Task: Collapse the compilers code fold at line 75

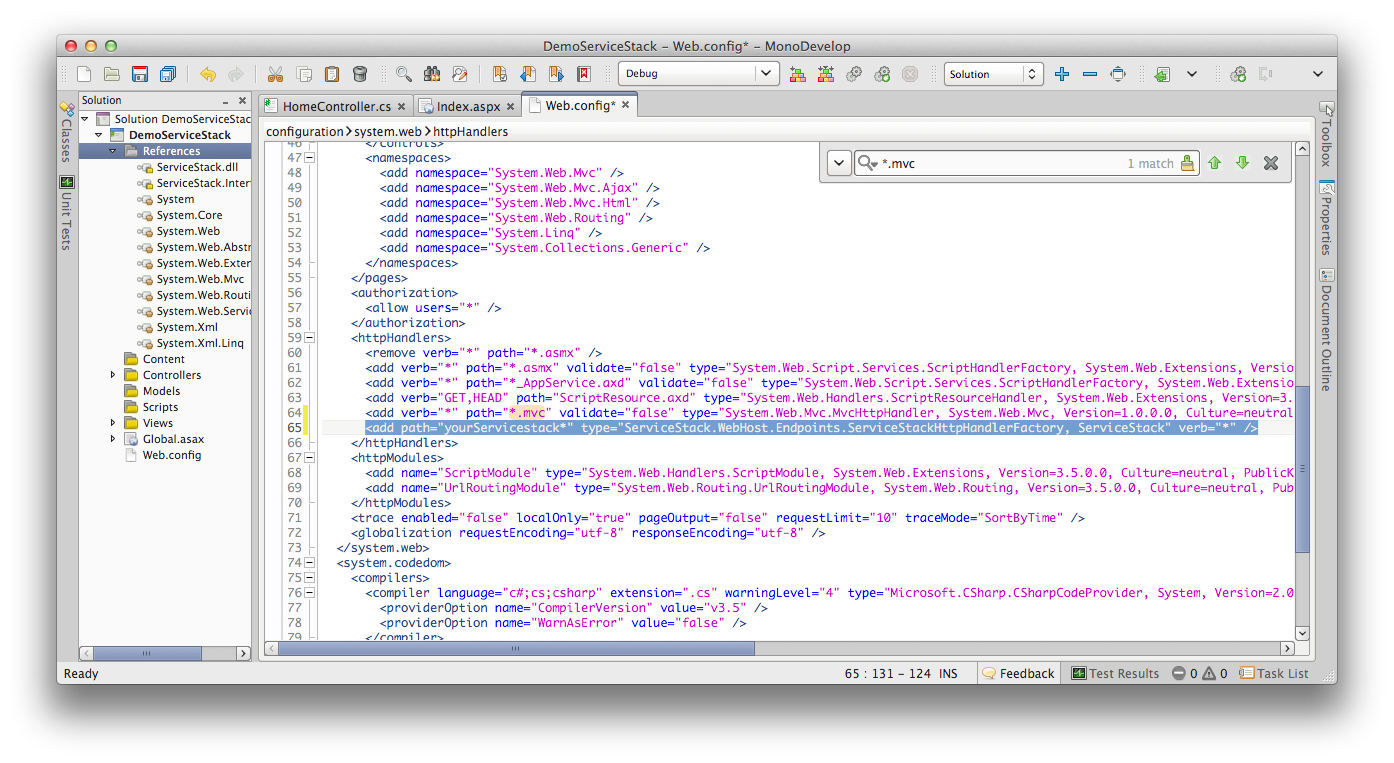Action: tap(308, 577)
